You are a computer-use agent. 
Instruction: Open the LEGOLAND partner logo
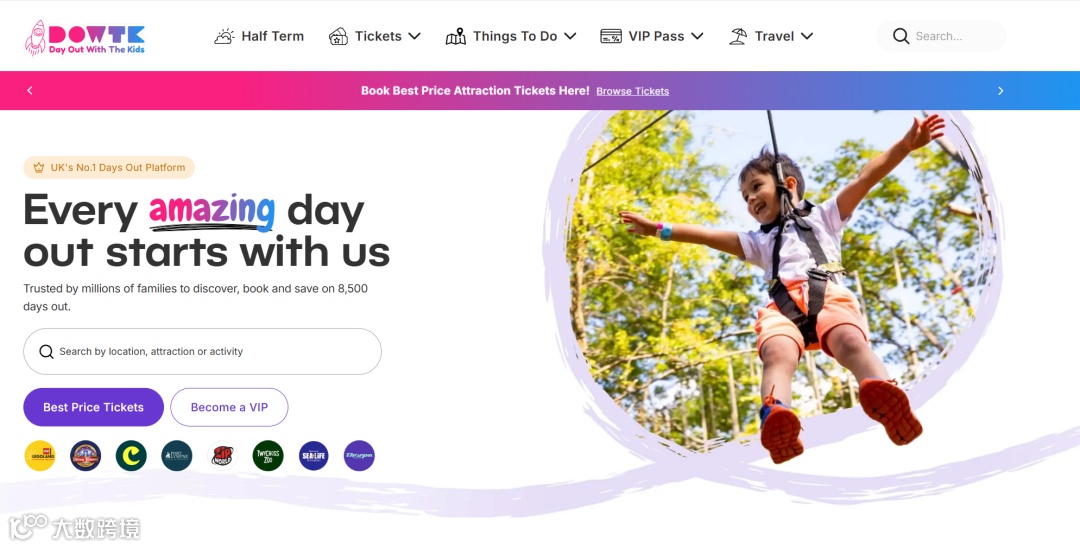tap(40, 456)
